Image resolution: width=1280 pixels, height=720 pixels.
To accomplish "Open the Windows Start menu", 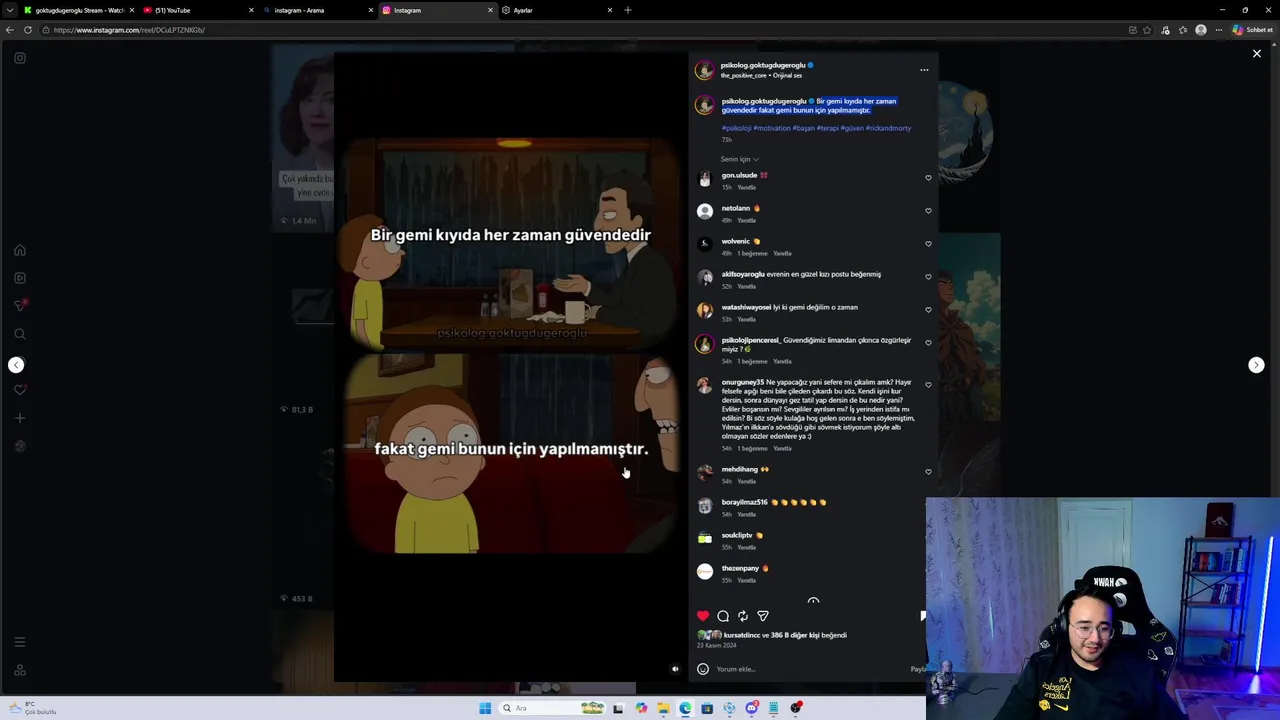I will [x=485, y=708].
